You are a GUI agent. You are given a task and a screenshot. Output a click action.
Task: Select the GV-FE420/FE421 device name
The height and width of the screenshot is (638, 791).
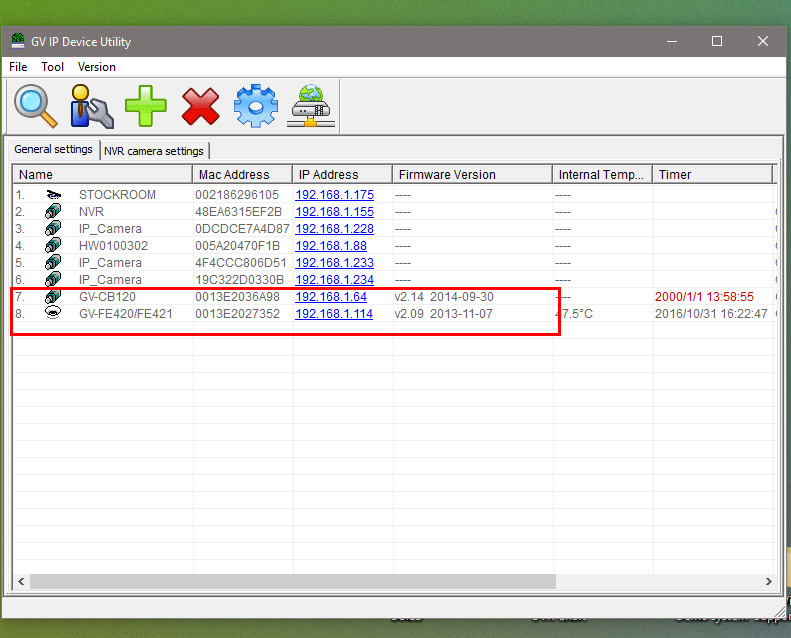(126, 314)
